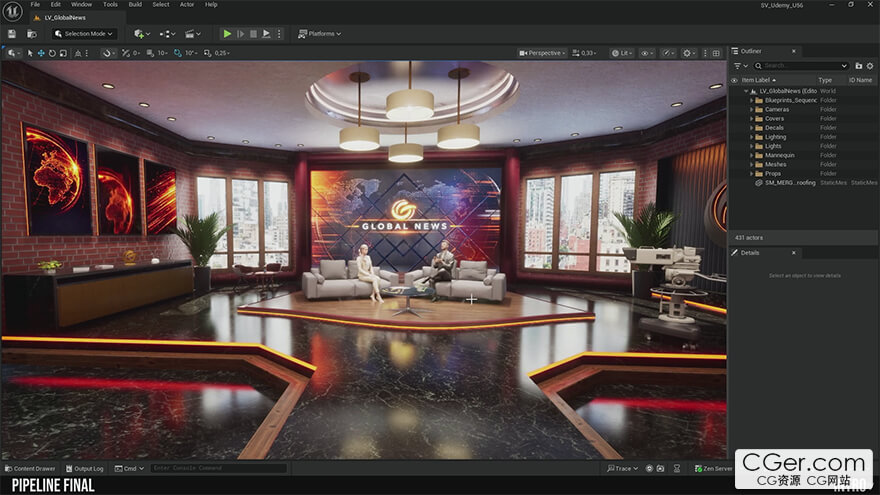
Task: Open viewport settings gear menu
Action: pos(689,53)
